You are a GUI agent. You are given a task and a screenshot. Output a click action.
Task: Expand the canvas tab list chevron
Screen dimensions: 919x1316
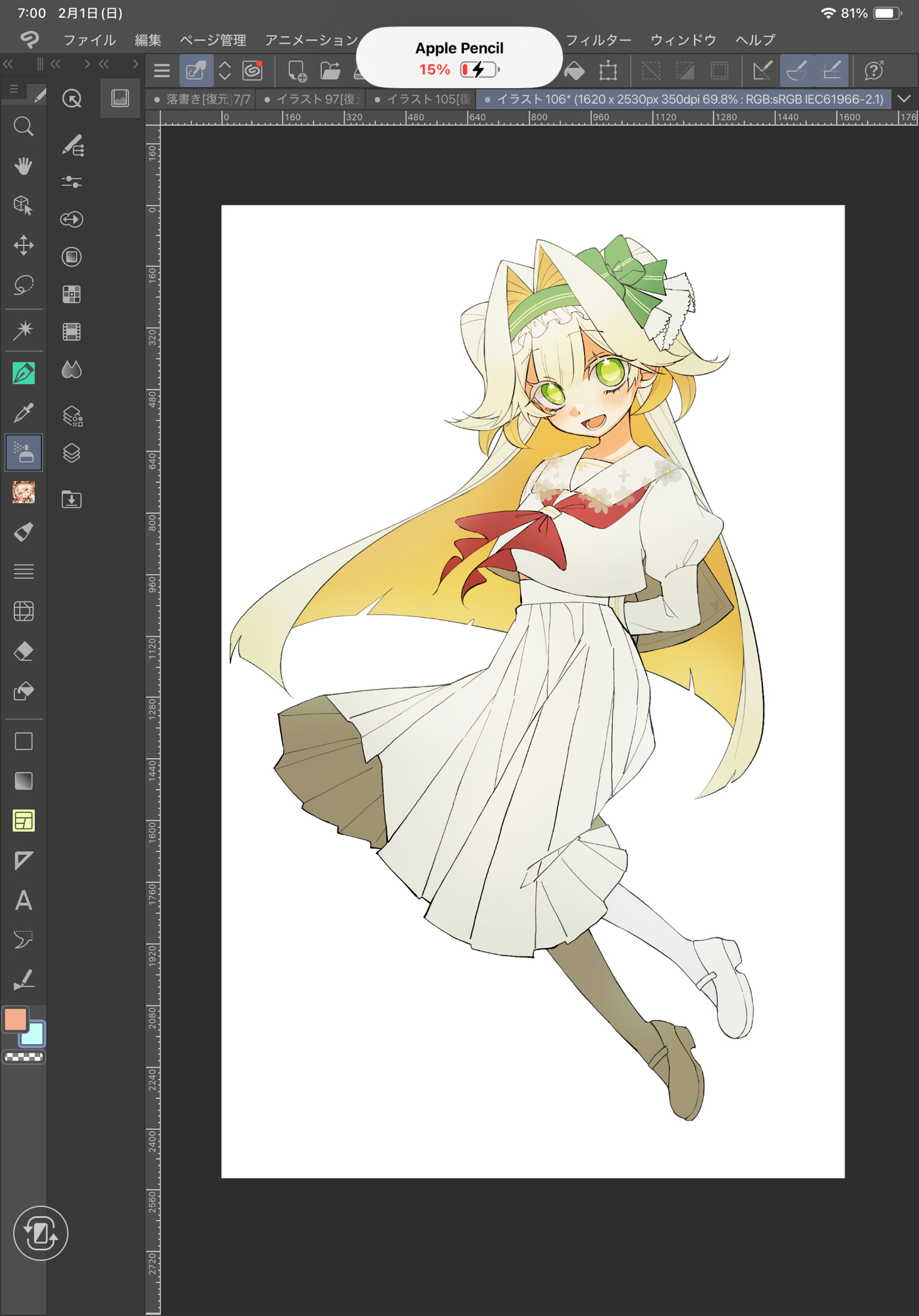[905, 99]
